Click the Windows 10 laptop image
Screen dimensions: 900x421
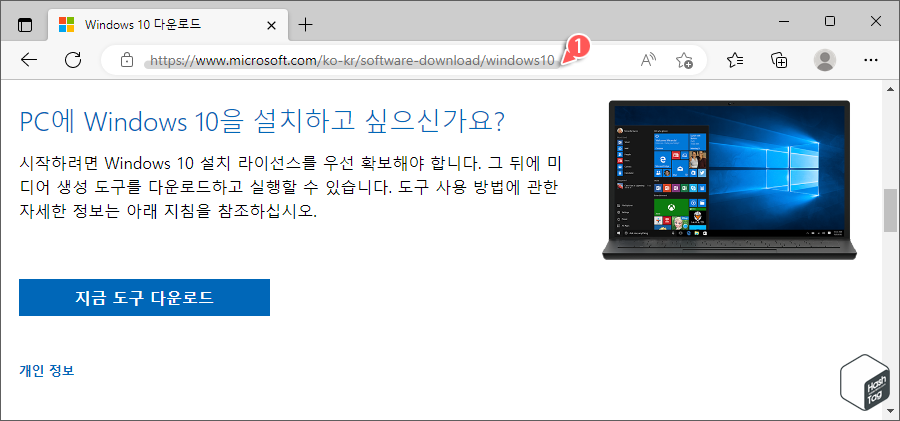coord(729,180)
